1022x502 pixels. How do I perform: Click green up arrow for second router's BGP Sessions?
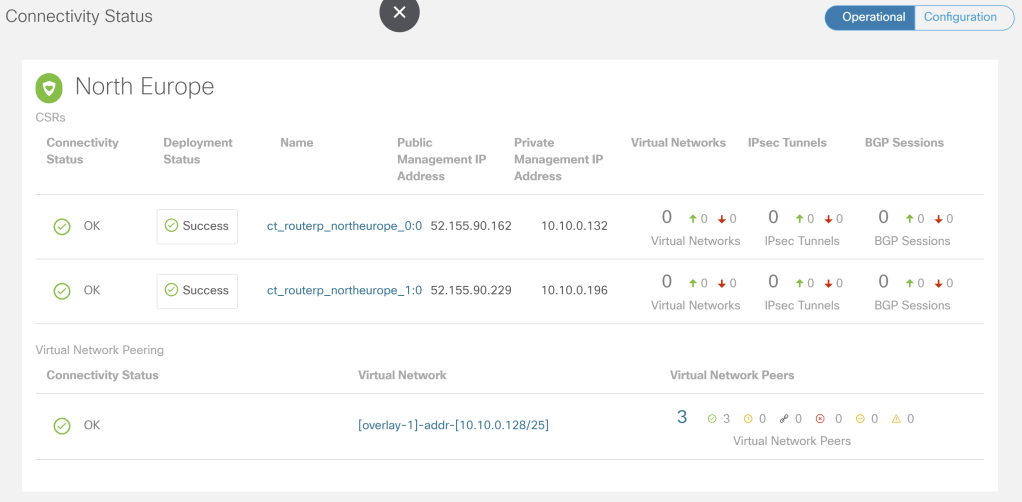(909, 284)
